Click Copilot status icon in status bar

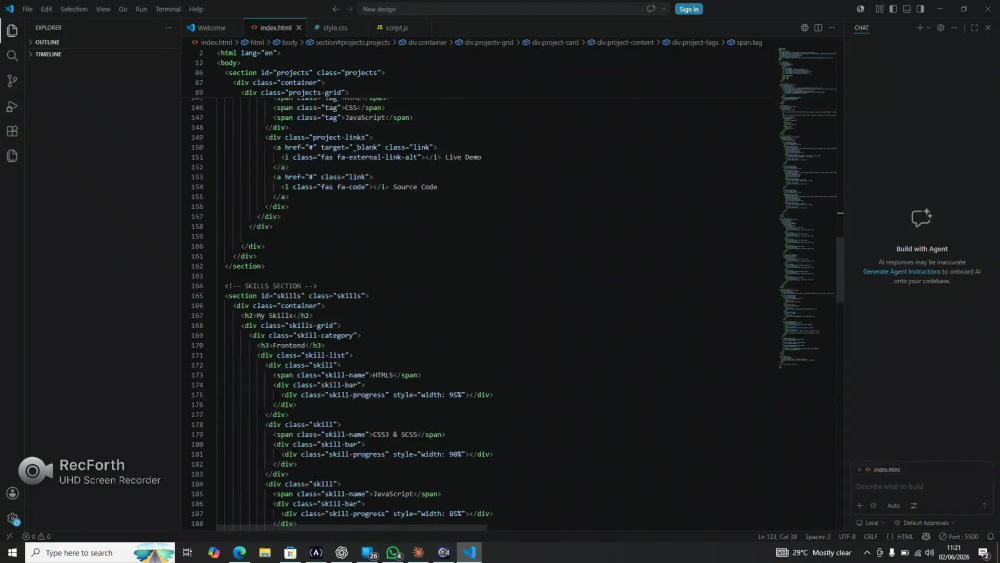(x=926, y=537)
